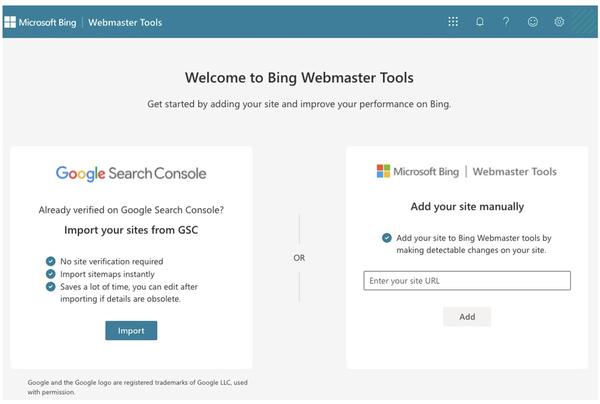Viewport: 600px width, 404px height.
Task: Click the Add your site manually heading
Action: coord(467,207)
